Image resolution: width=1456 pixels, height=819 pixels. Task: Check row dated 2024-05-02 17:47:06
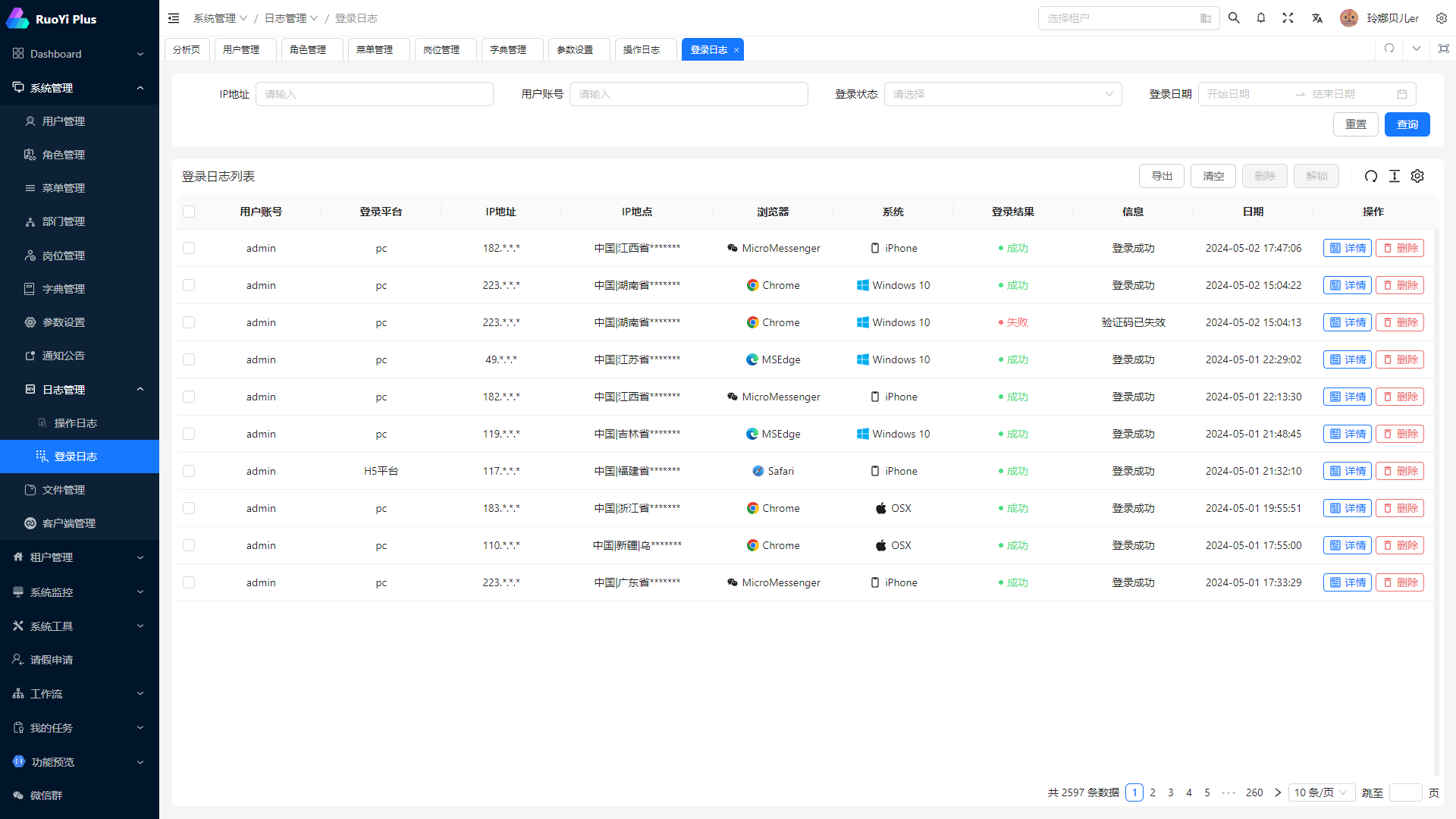189,248
